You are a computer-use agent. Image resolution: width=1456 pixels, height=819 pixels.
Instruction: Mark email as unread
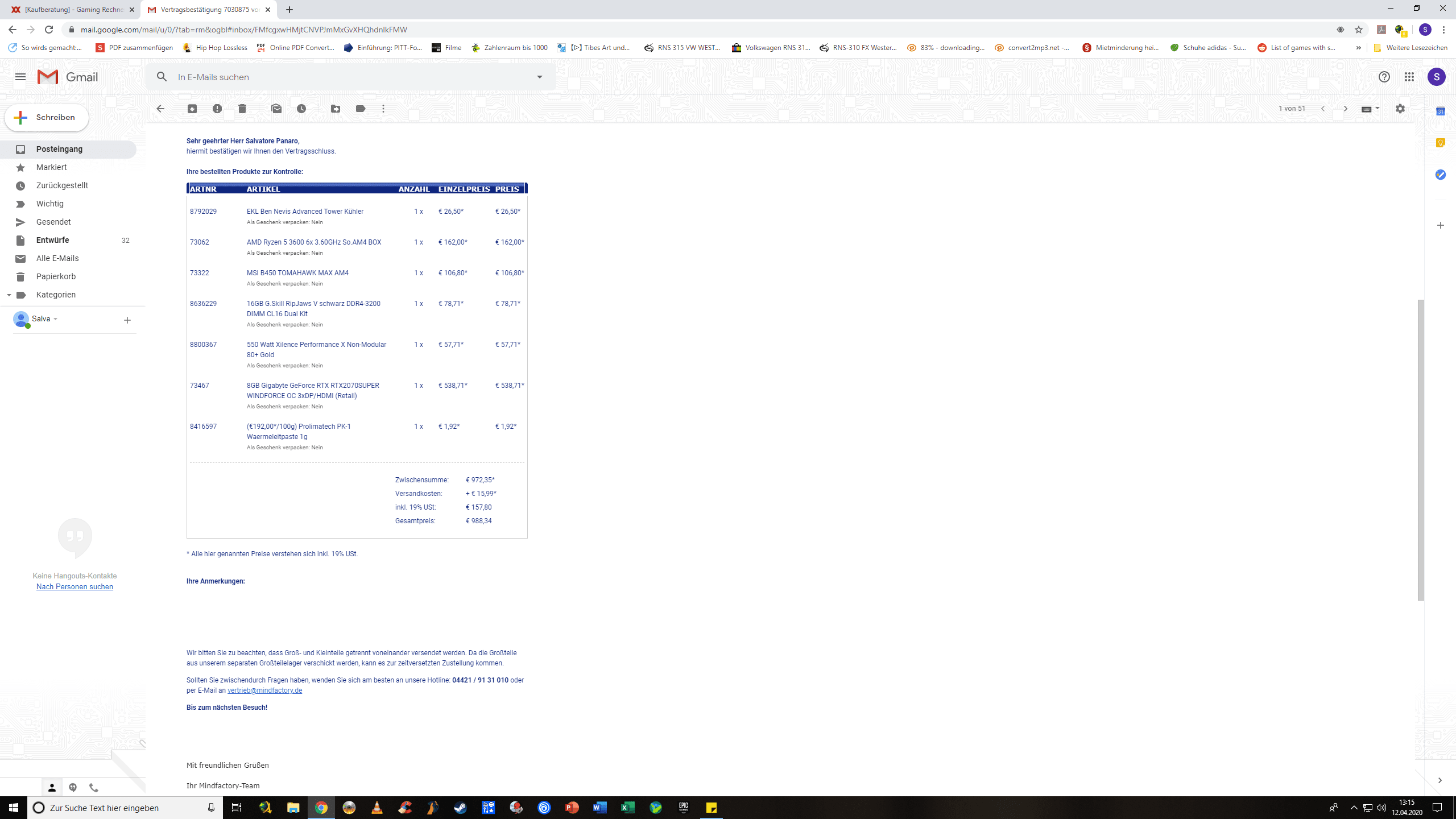point(276,109)
